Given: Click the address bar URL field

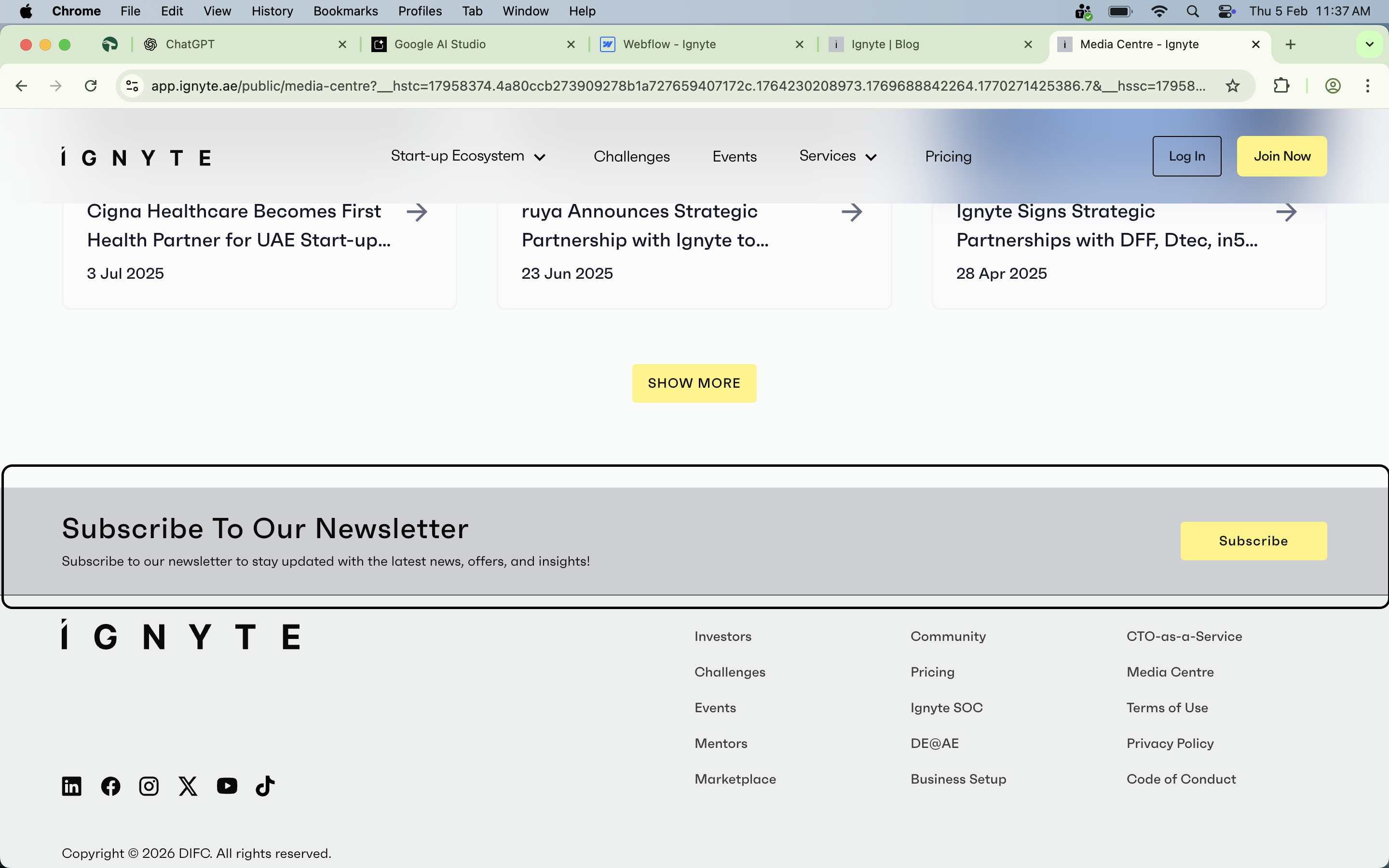Looking at the screenshot, I should (677, 86).
